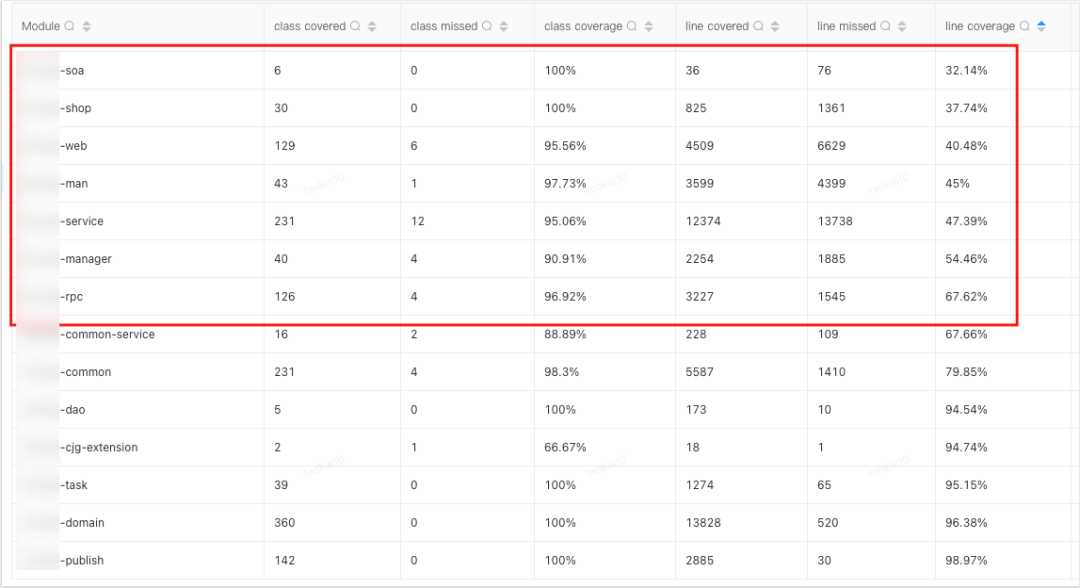Sort the table by Module column
Viewport: 1080px width, 588px height.
87,26
